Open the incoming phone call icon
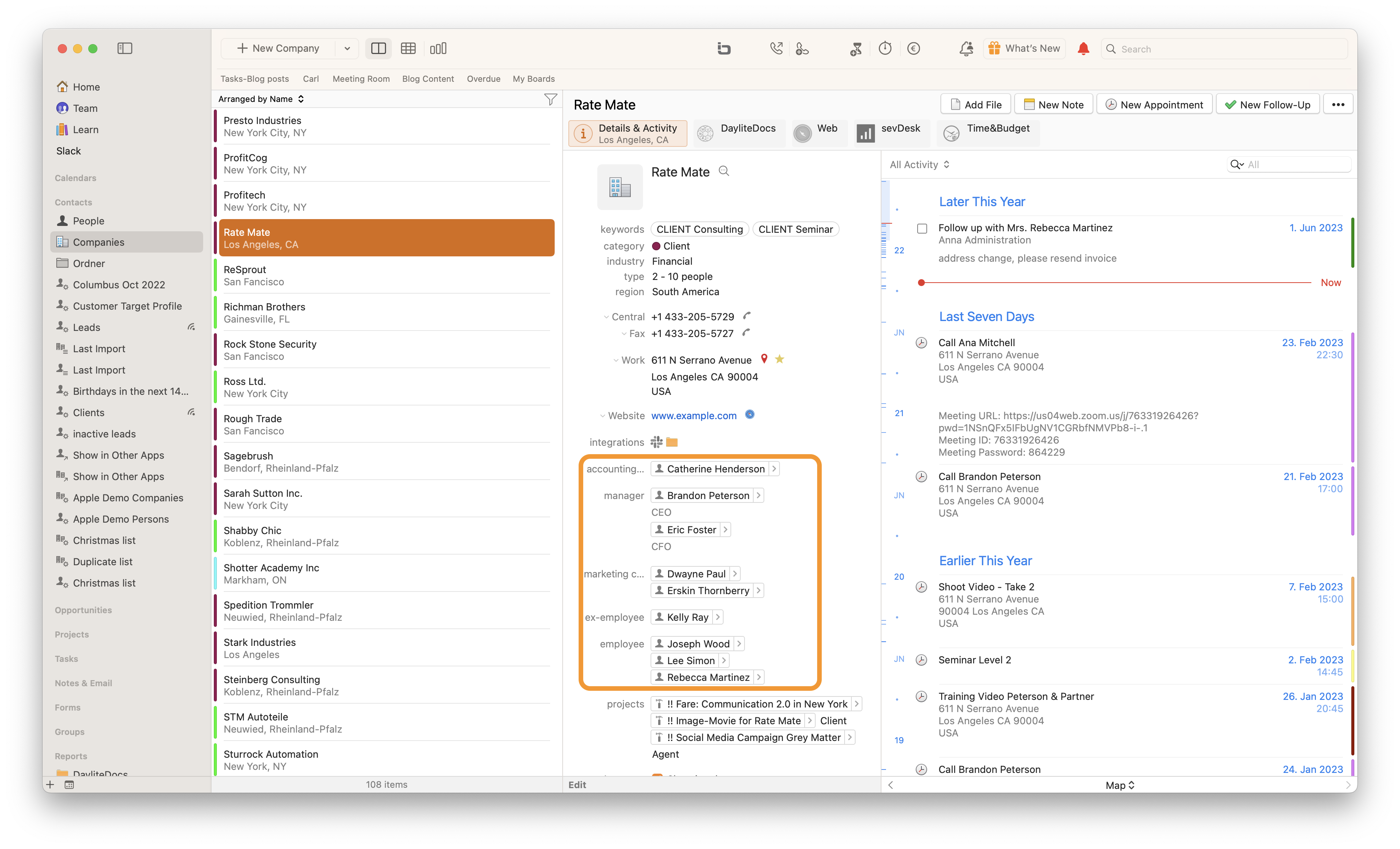 point(776,48)
